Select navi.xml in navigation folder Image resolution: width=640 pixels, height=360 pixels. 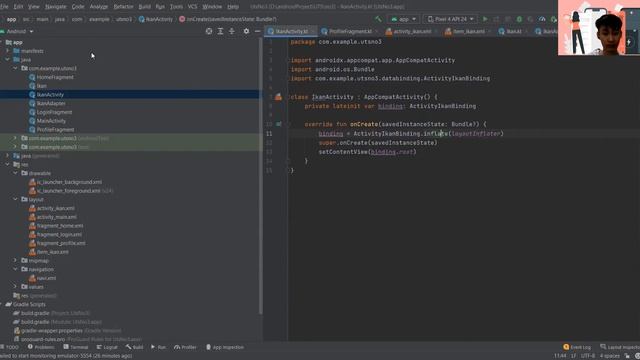pyautogui.click(x=46, y=278)
